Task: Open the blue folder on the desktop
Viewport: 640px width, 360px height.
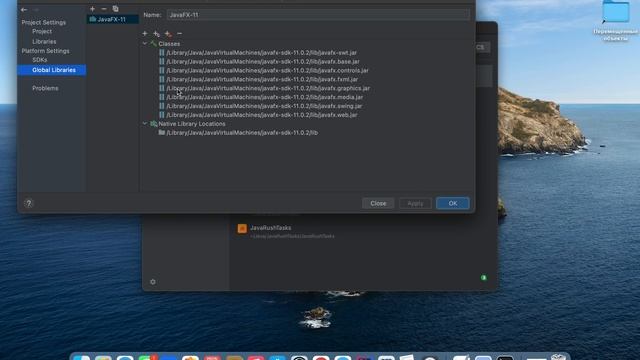Action: [x=616, y=11]
